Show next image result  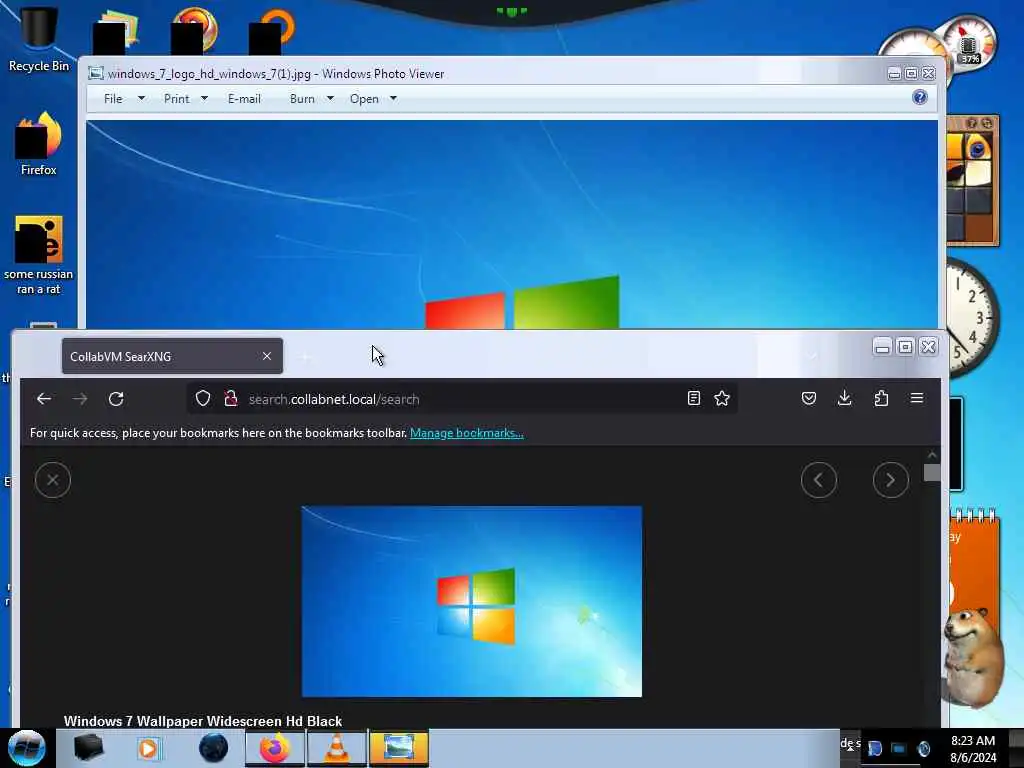(891, 480)
